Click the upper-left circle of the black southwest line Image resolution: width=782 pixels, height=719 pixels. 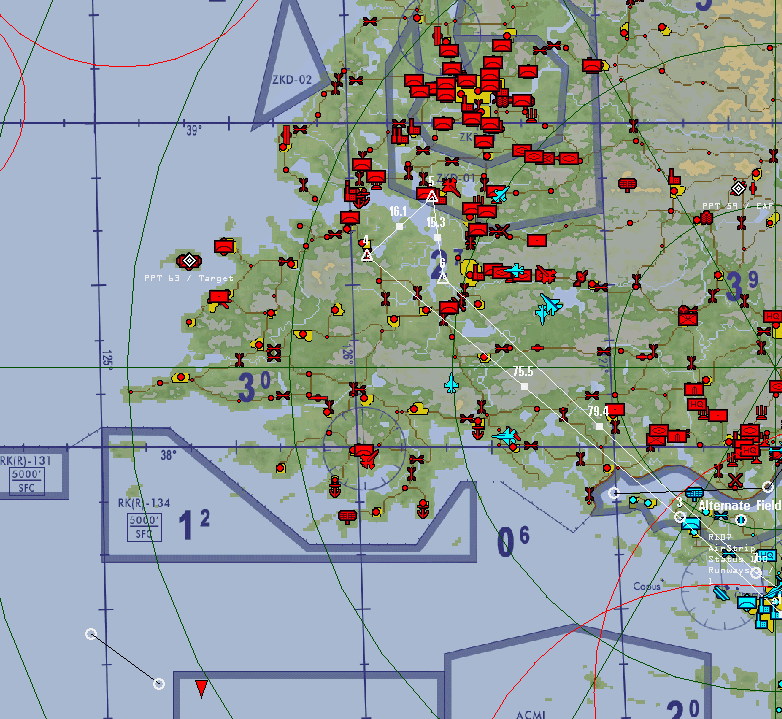[91, 634]
